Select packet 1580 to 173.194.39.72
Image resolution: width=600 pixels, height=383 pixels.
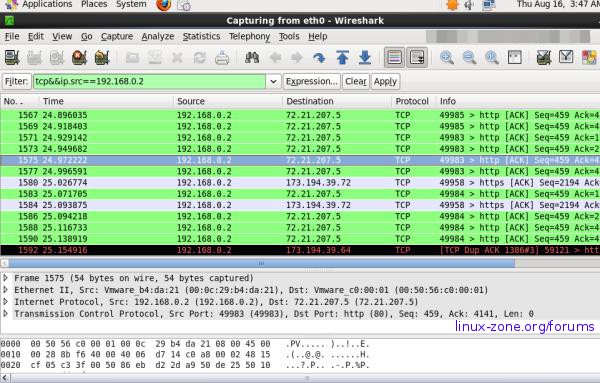[x=300, y=183]
